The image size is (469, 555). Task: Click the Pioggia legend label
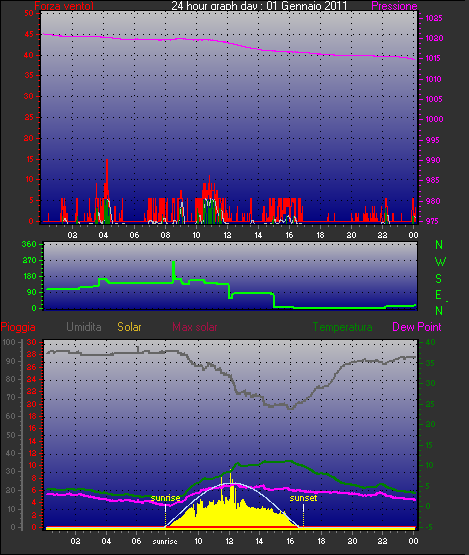(18, 327)
